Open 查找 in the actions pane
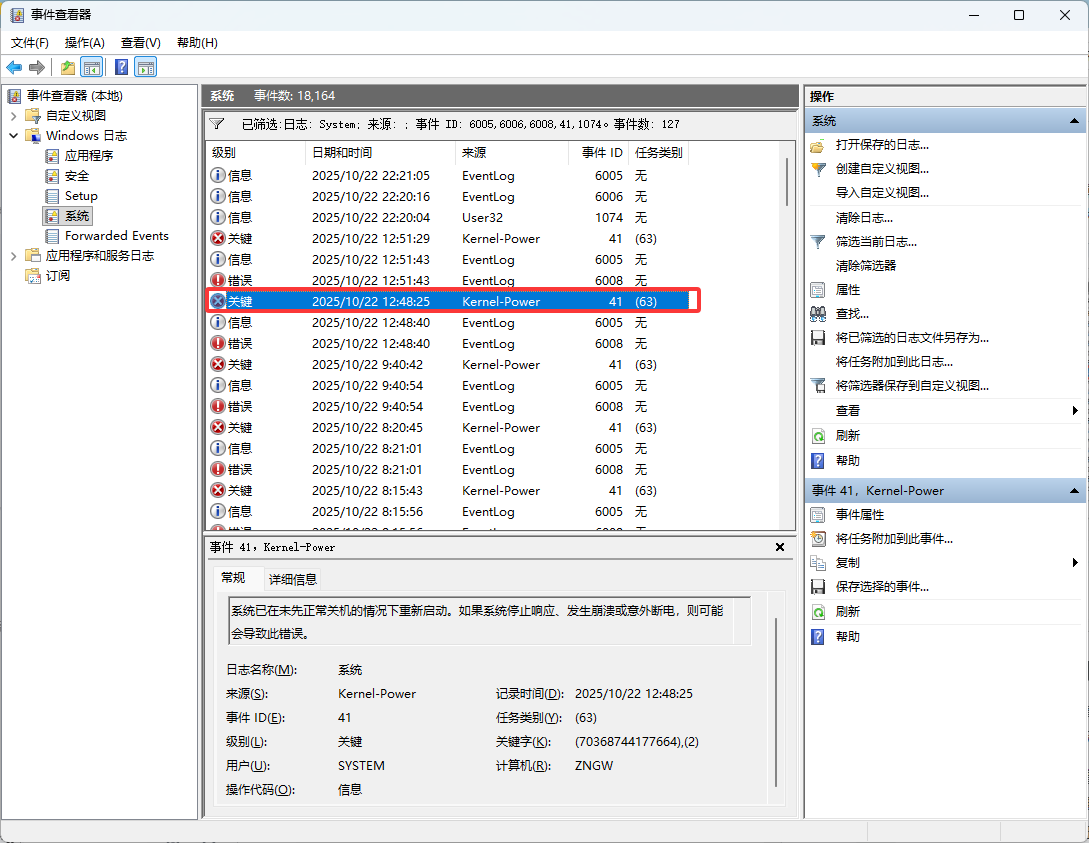 coord(852,313)
